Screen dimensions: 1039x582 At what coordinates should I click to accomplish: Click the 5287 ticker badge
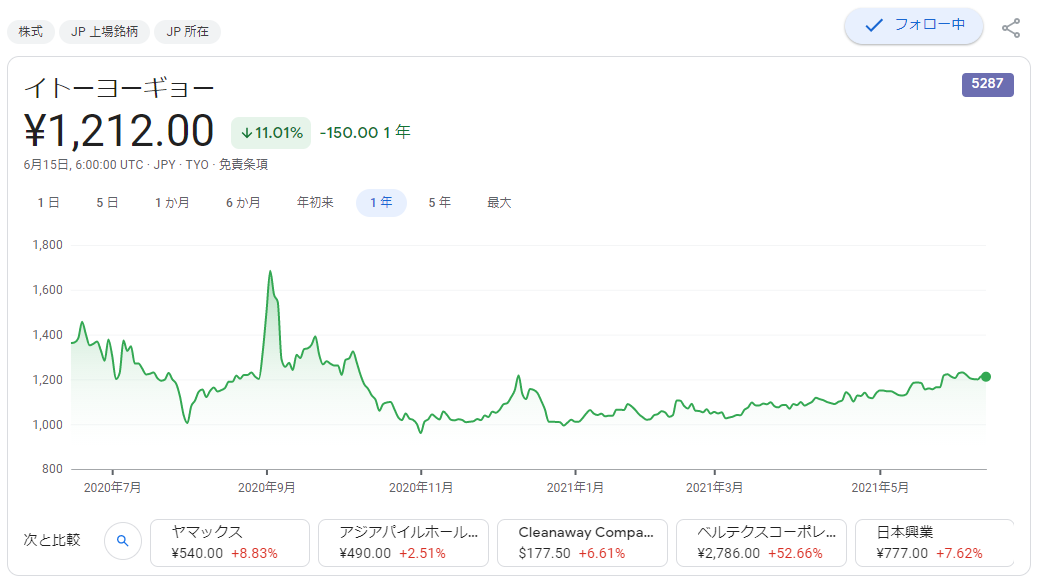coord(987,84)
